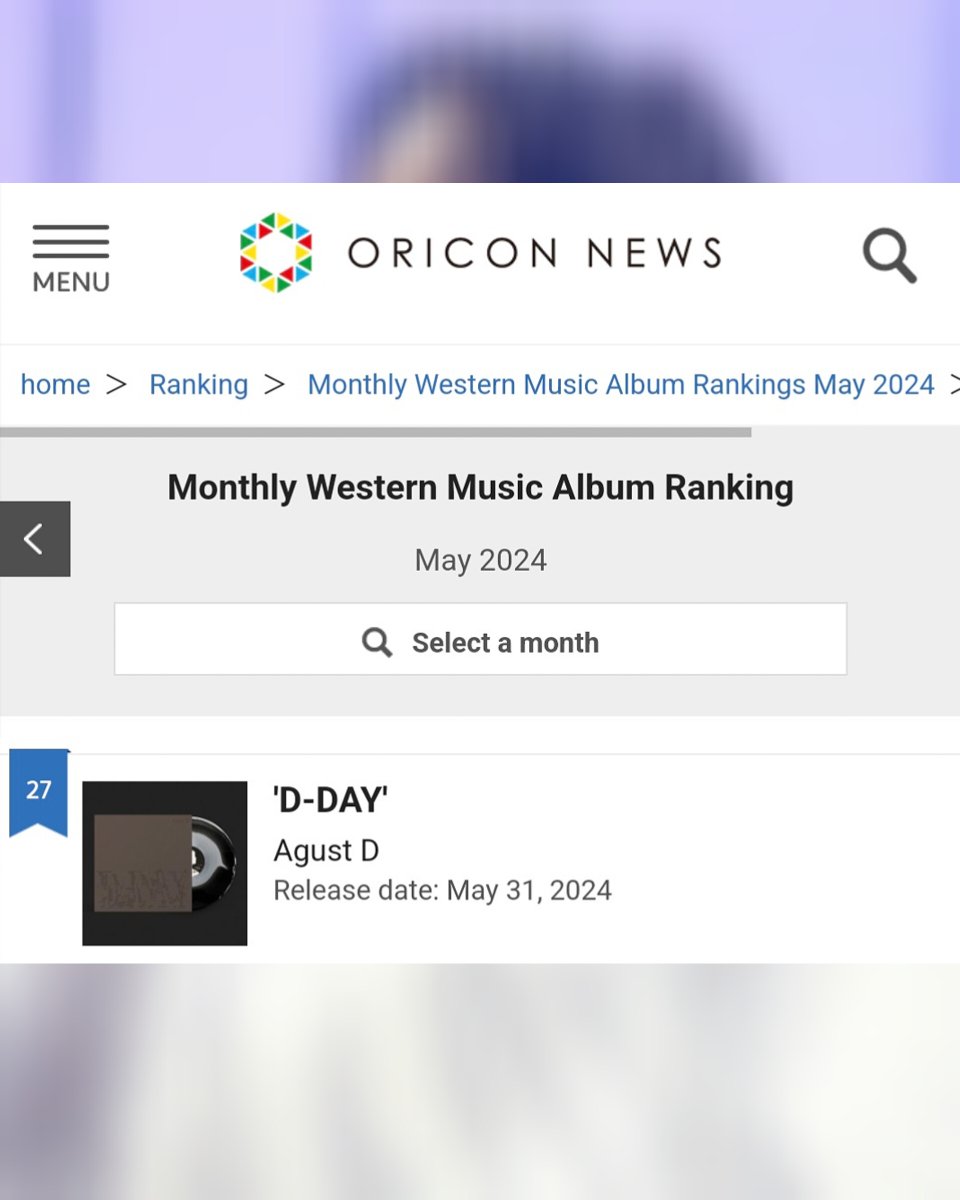Open the Ranking breadcrumb link
960x1200 pixels.
click(199, 384)
